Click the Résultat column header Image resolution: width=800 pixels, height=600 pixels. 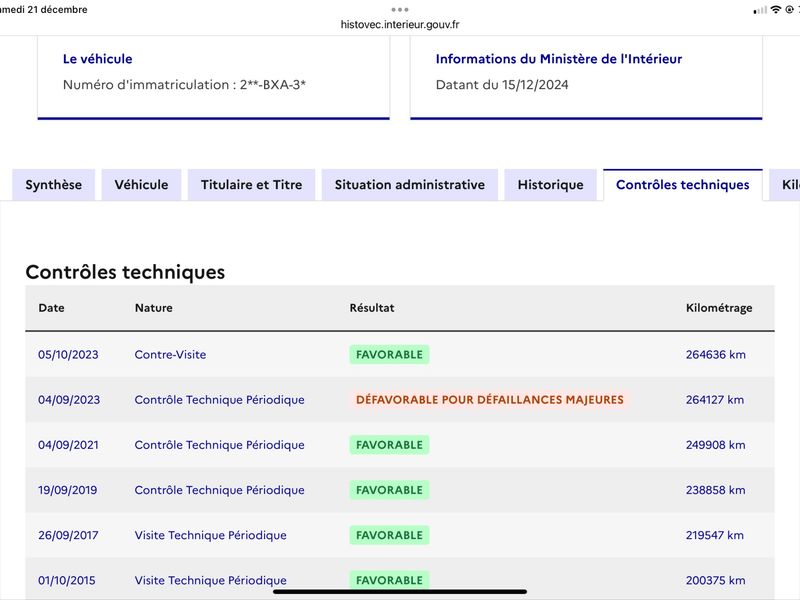[372, 308]
